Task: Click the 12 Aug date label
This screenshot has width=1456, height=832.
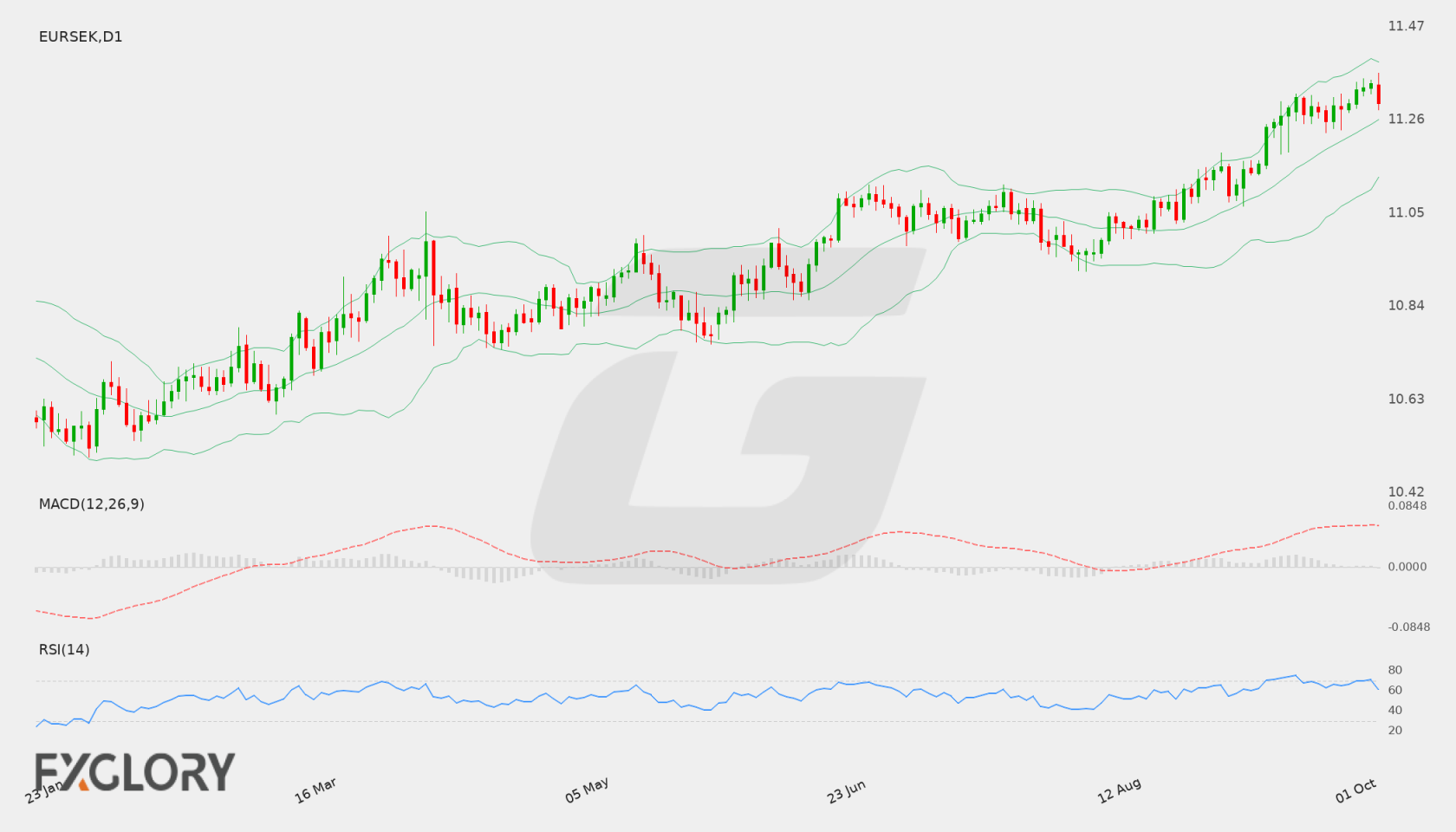Action: (1119, 790)
